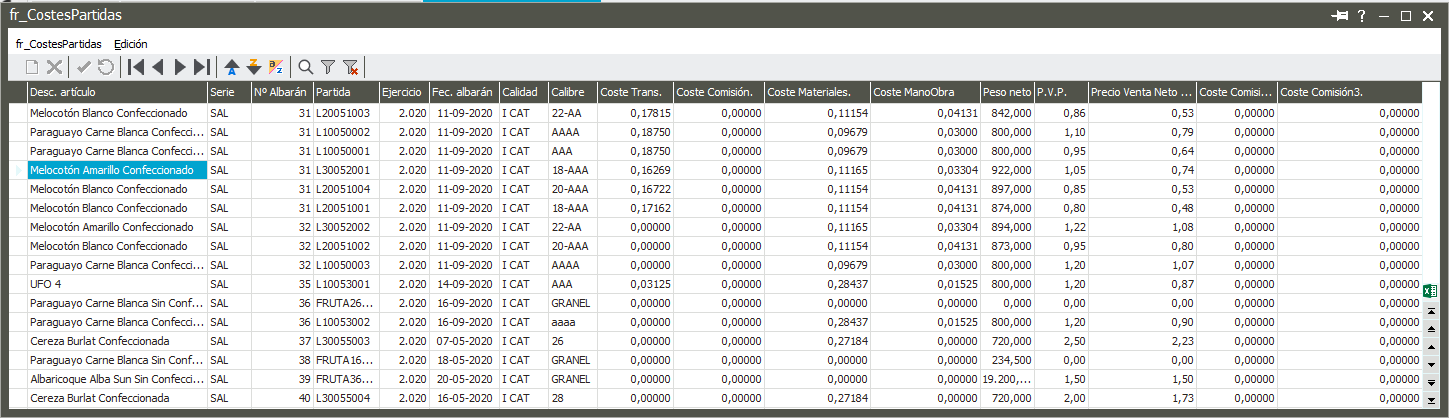Go to the previous record
The width and height of the screenshot is (1449, 418).
pyautogui.click(x=158, y=67)
